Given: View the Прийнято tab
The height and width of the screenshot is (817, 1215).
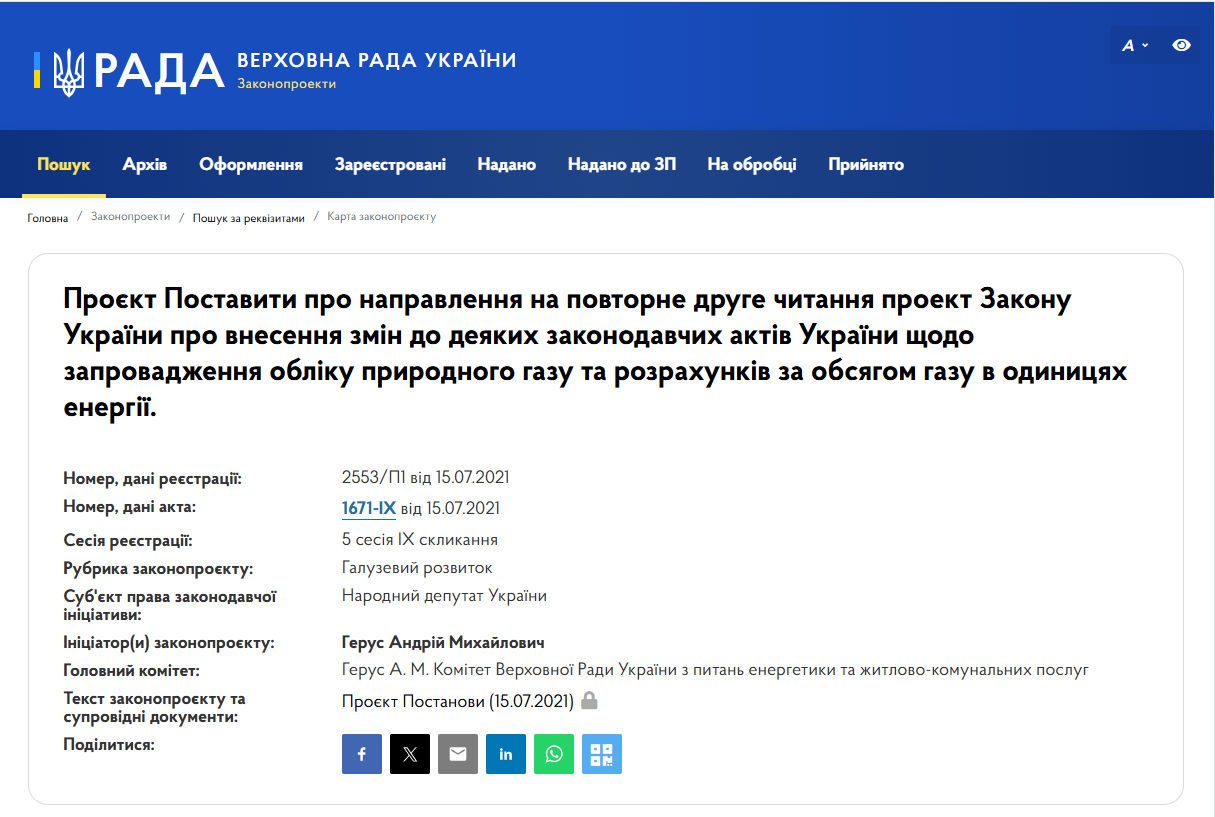Looking at the screenshot, I should click(x=866, y=164).
